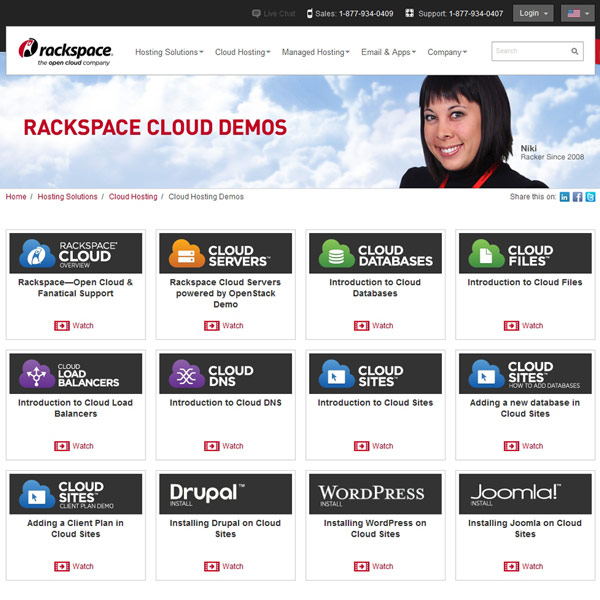The height and width of the screenshot is (600, 600).
Task: Click play icon under Installing Joomla
Action: [511, 566]
